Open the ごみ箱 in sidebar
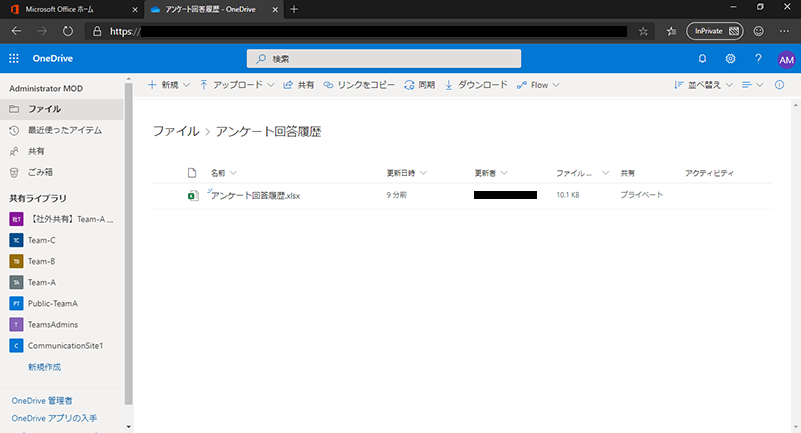 tap(41, 172)
